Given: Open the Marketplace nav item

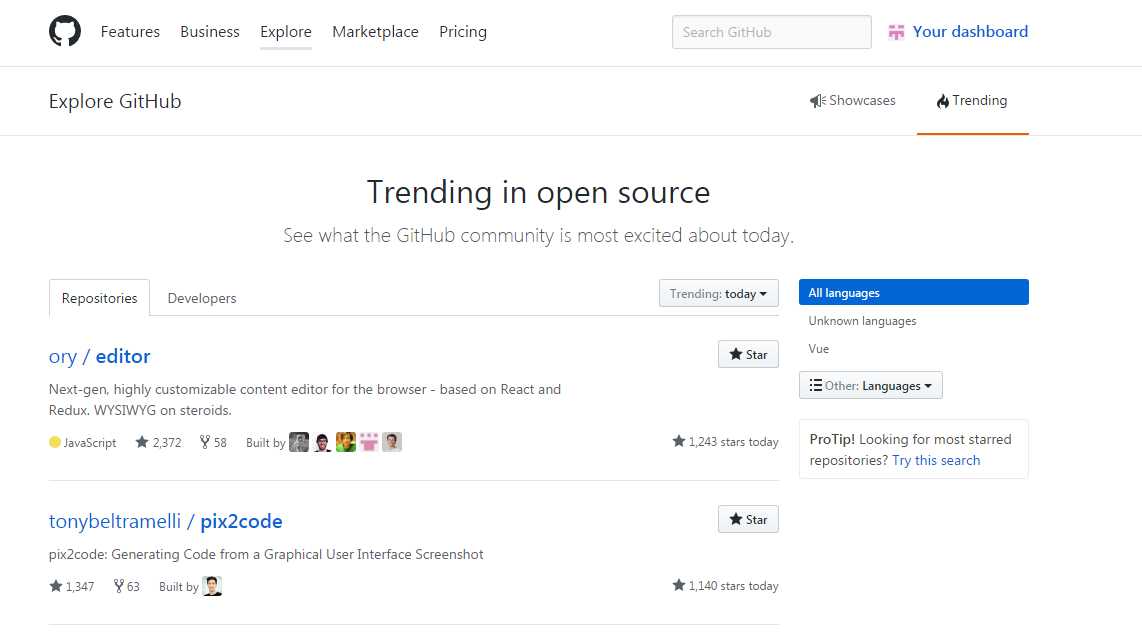Looking at the screenshot, I should click(x=375, y=32).
